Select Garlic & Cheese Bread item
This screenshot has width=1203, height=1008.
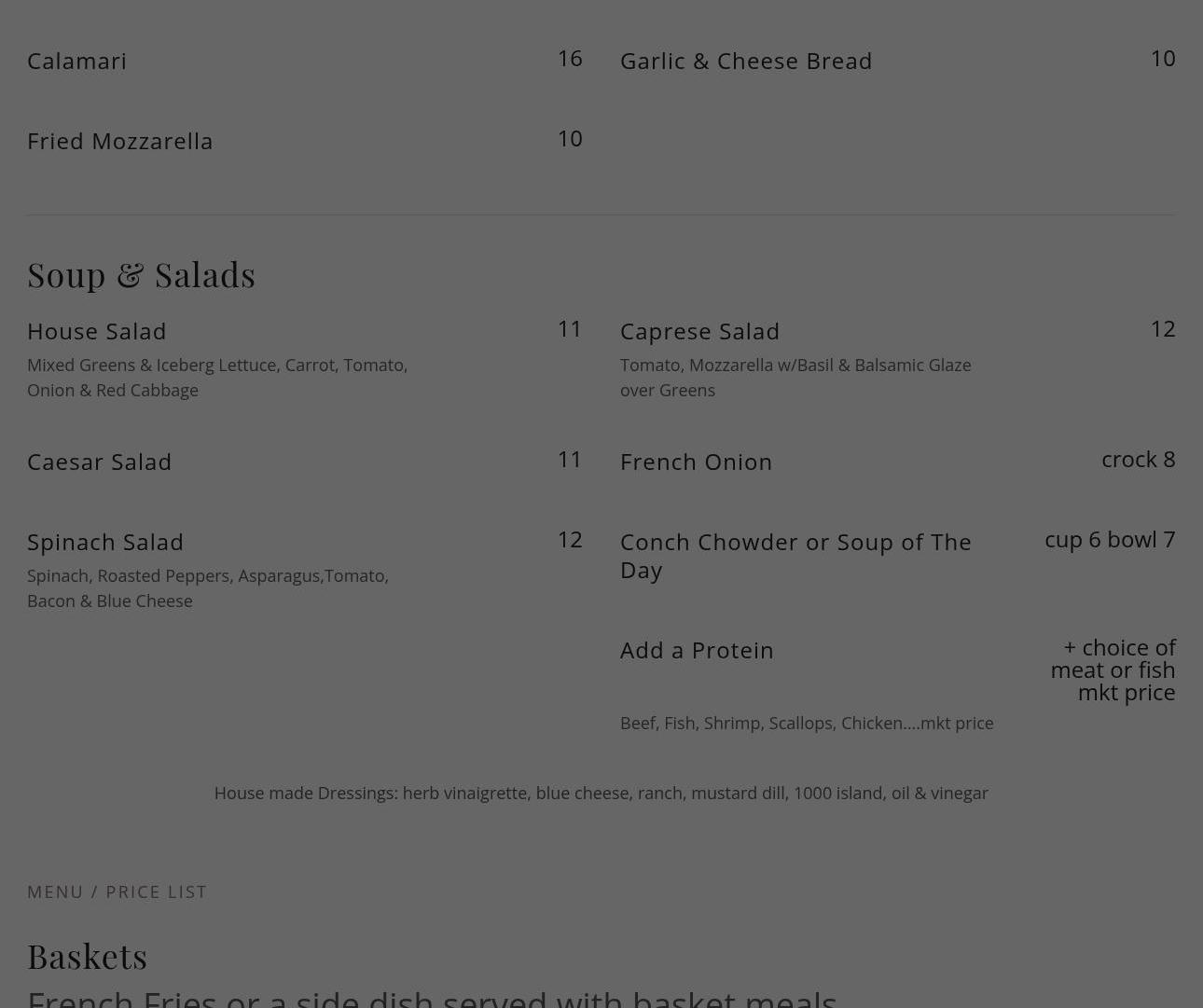coord(745,61)
